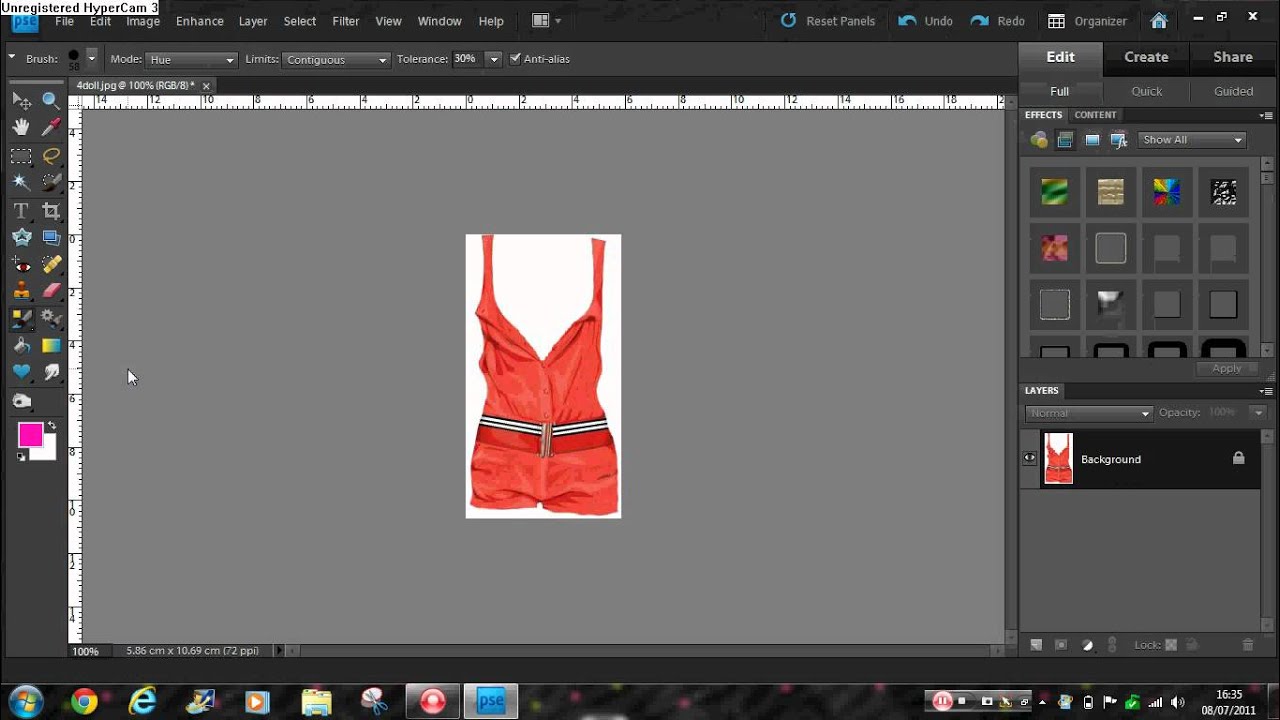1280x720 pixels.
Task: Open the Limits Contiguous dropdown
Action: pos(336,60)
